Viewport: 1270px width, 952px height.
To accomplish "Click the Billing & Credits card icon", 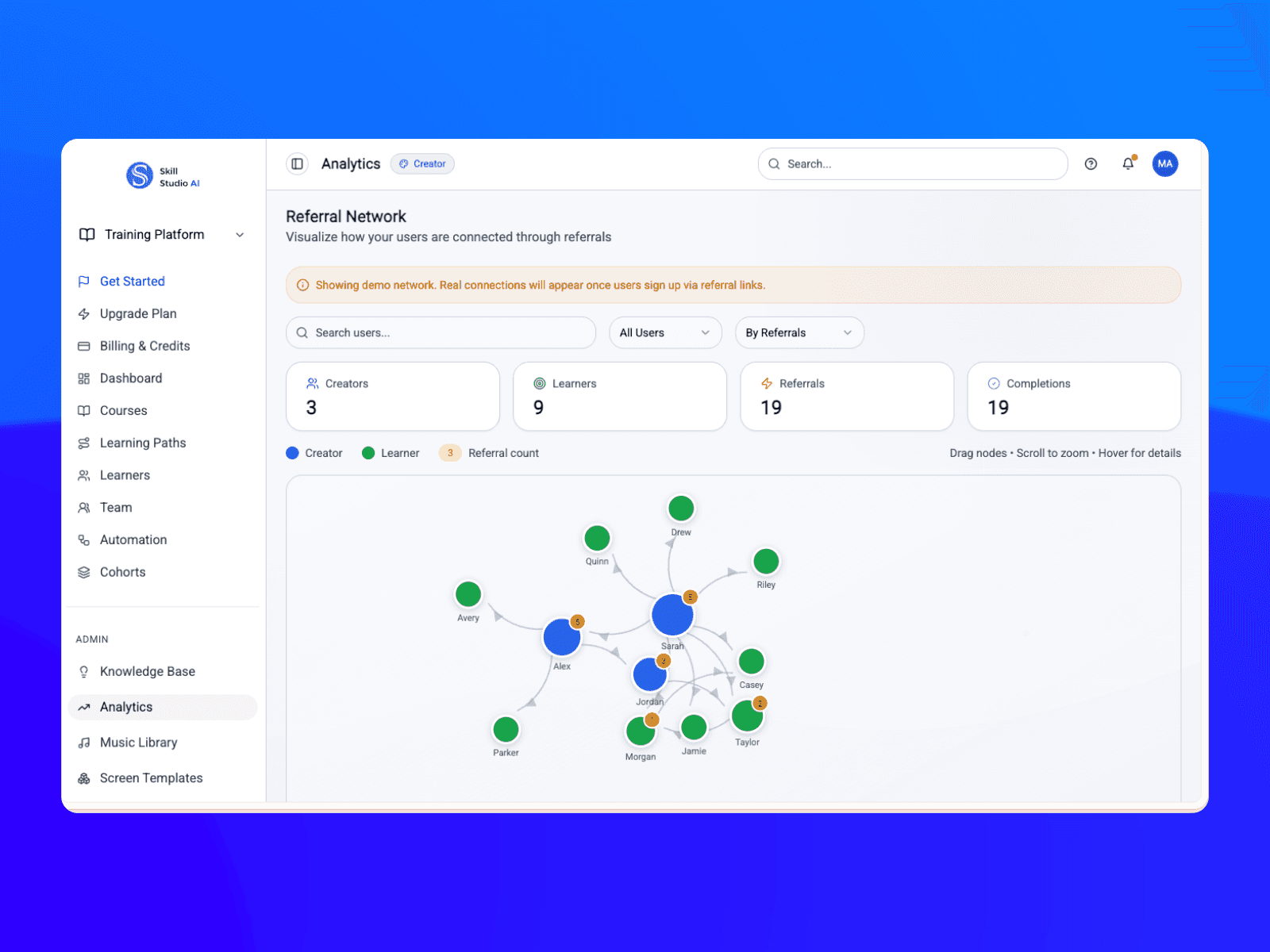I will 84,346.
